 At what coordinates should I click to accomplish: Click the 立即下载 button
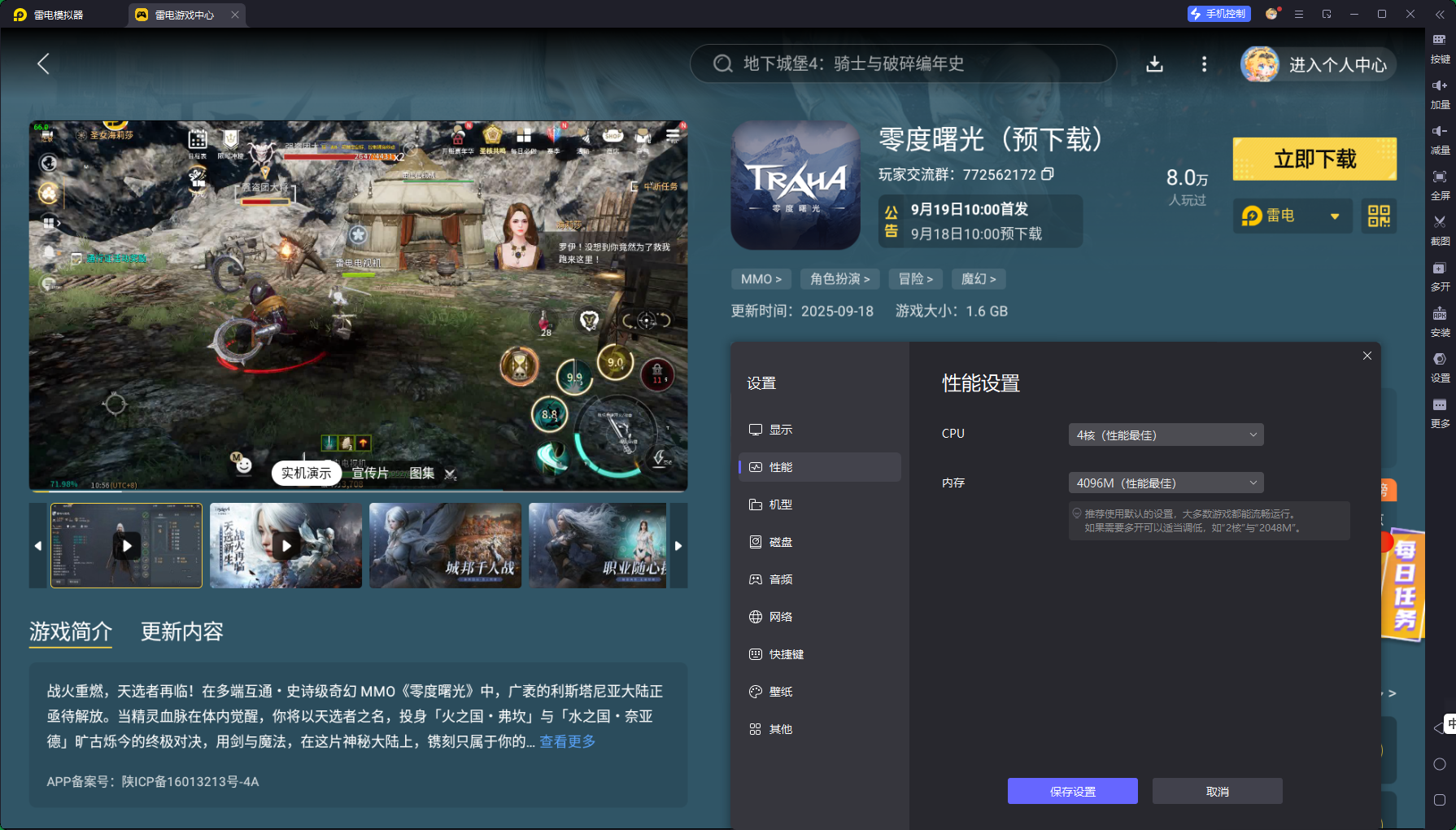tap(1314, 159)
